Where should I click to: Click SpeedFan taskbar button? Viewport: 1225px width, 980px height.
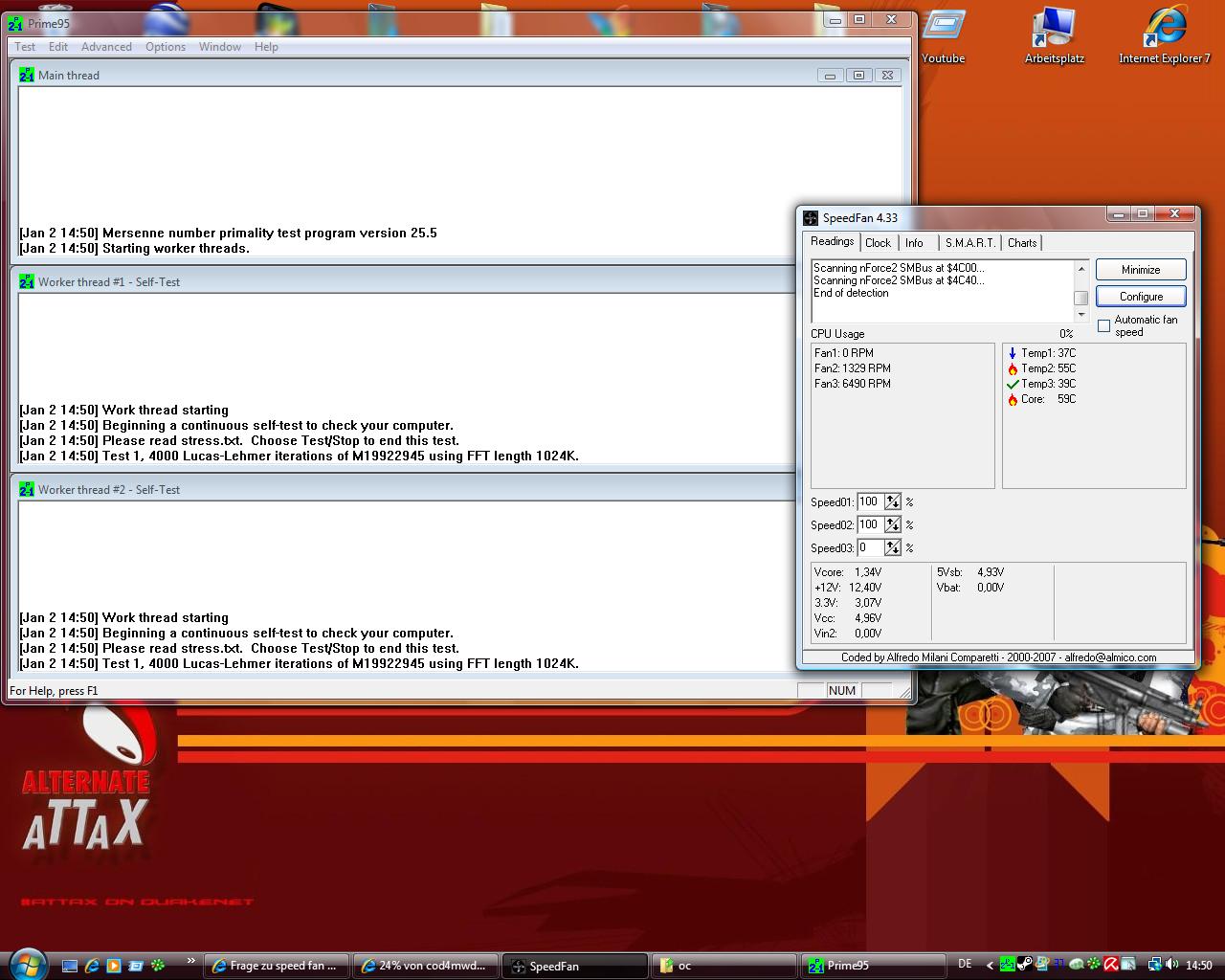574,966
